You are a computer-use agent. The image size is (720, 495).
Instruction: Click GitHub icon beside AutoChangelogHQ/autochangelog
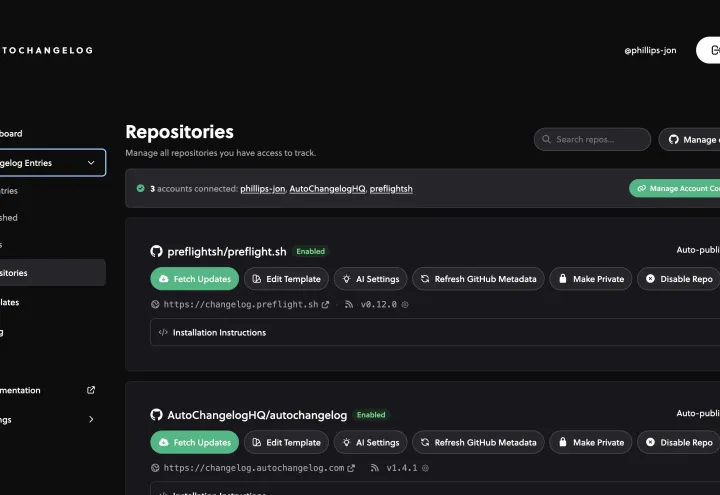pyautogui.click(x=156, y=415)
